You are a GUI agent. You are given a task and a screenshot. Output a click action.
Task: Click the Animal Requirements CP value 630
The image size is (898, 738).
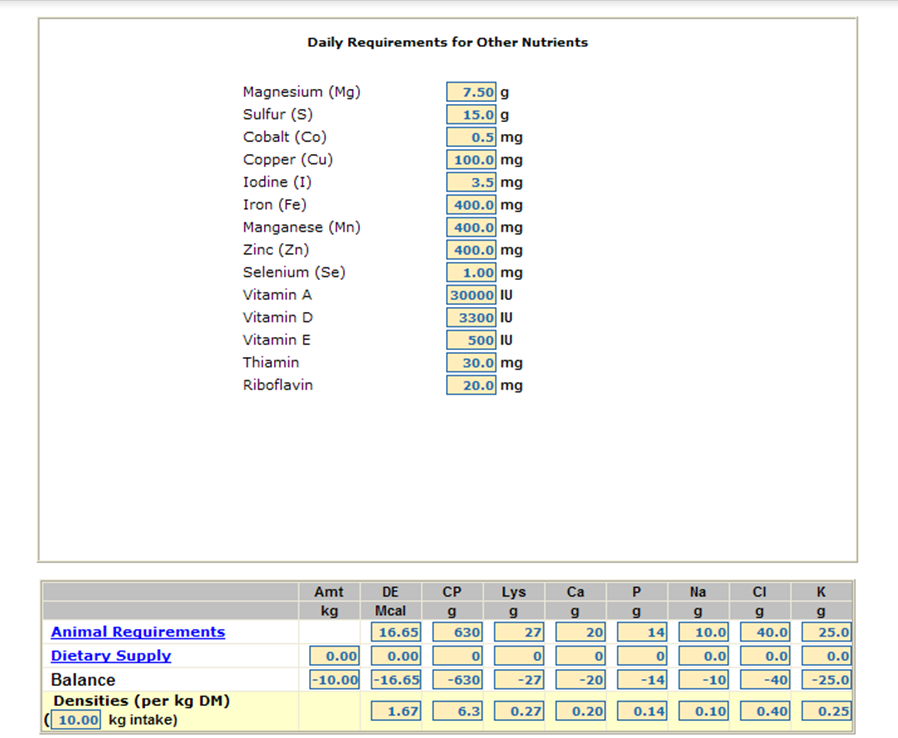click(457, 632)
